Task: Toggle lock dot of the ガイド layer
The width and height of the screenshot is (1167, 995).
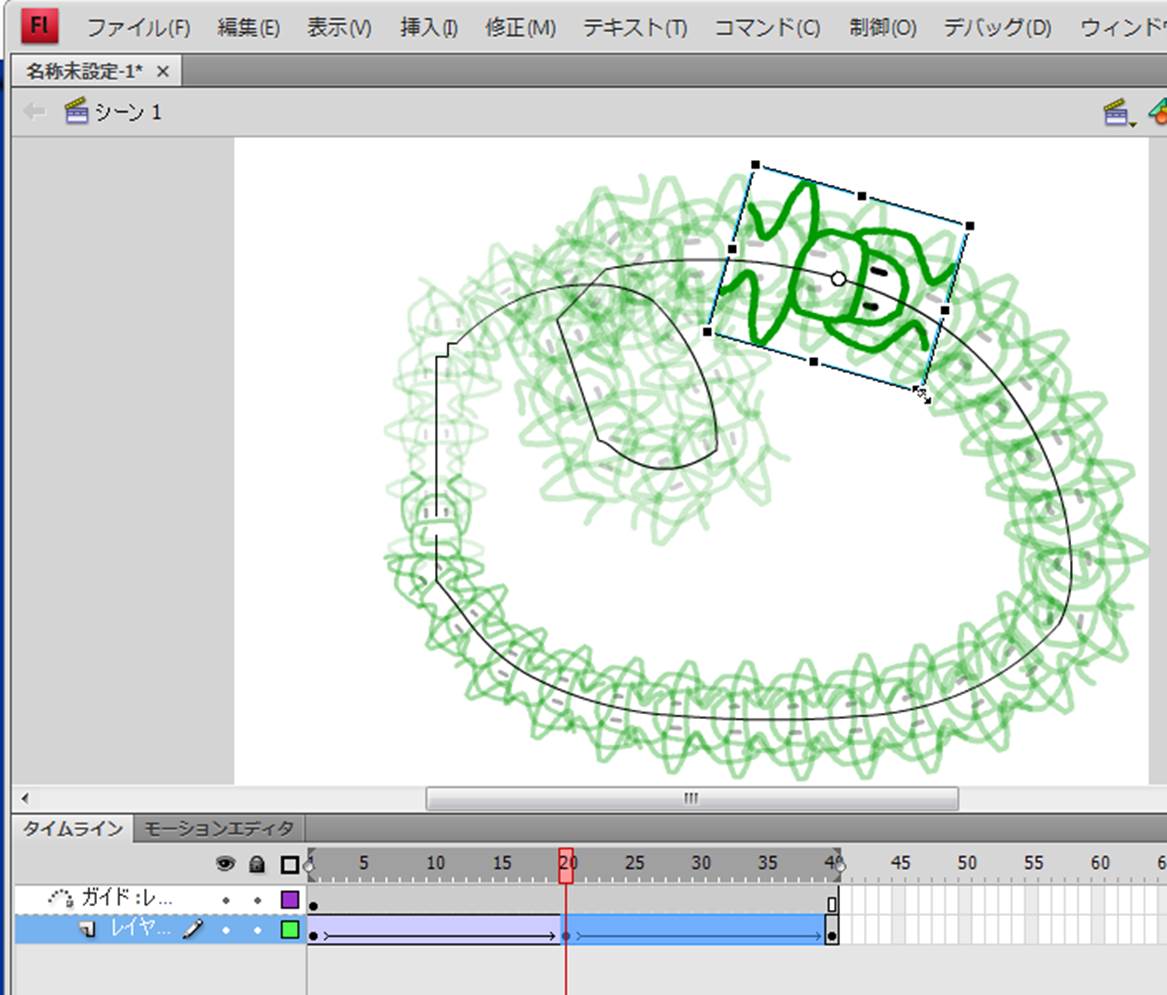Action: pos(257,900)
